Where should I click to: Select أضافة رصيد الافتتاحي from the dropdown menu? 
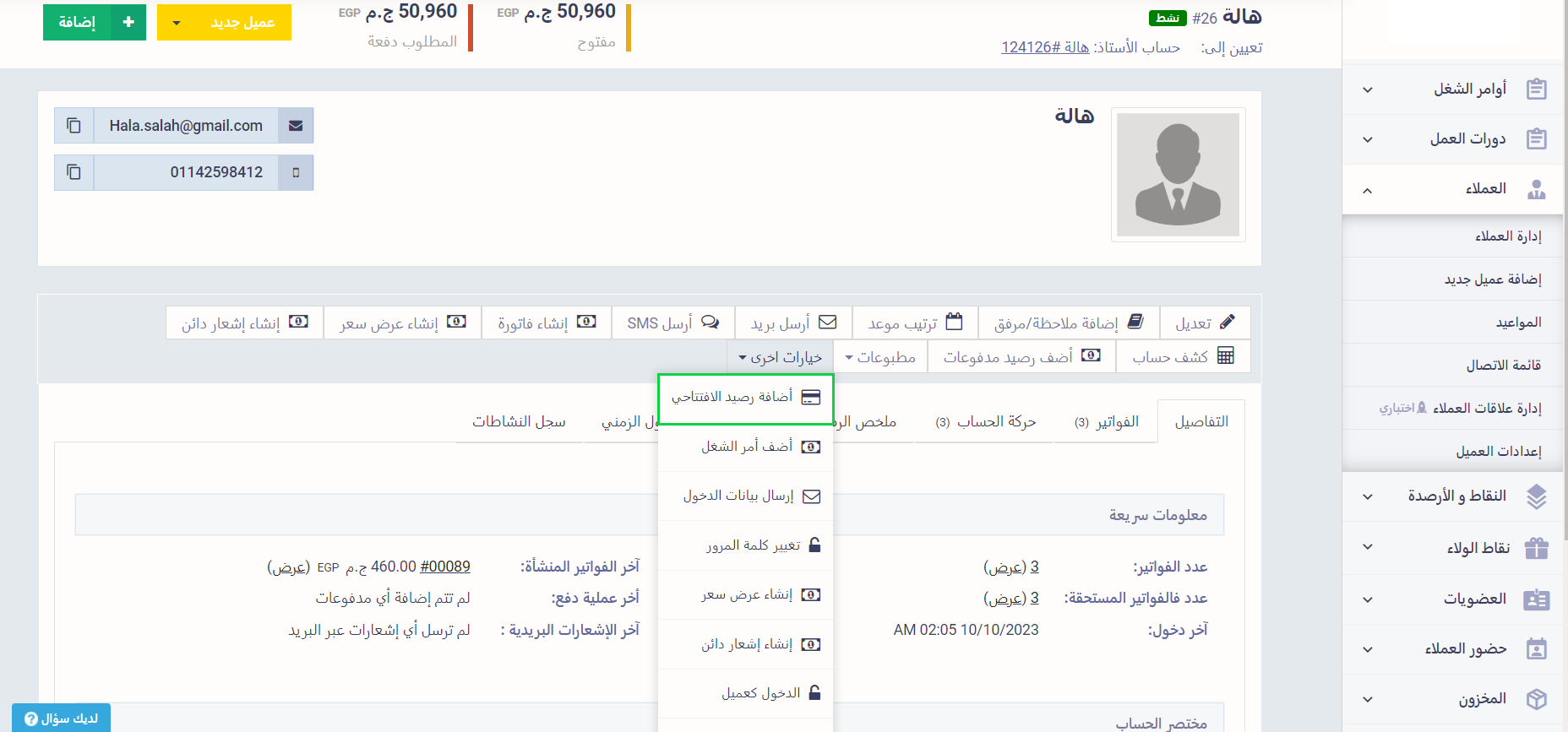745,397
